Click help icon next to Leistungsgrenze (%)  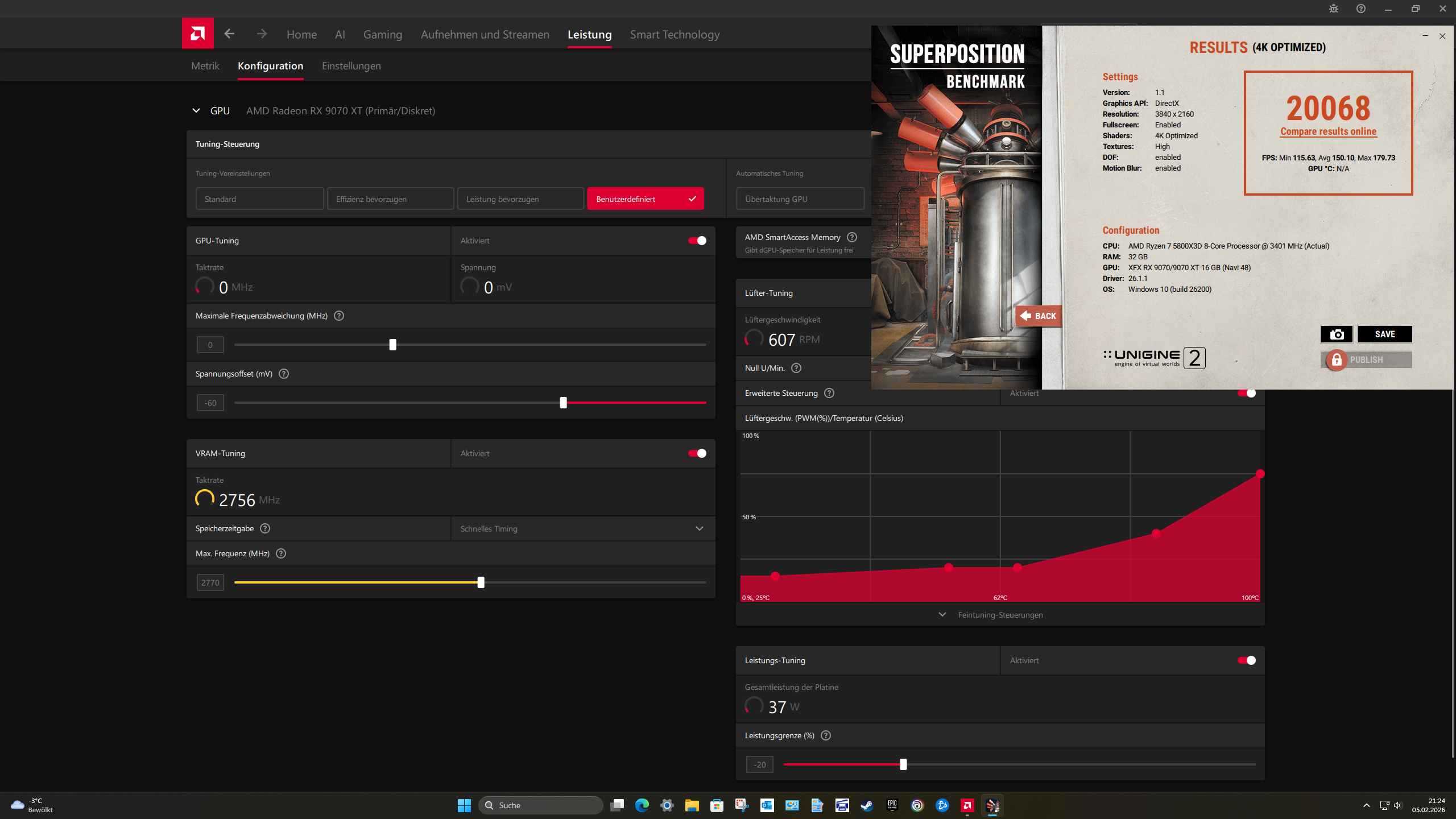click(x=826, y=735)
